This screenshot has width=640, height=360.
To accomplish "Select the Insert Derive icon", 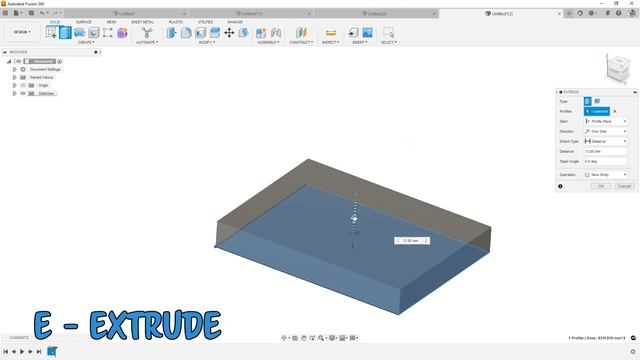I will 353,32.
